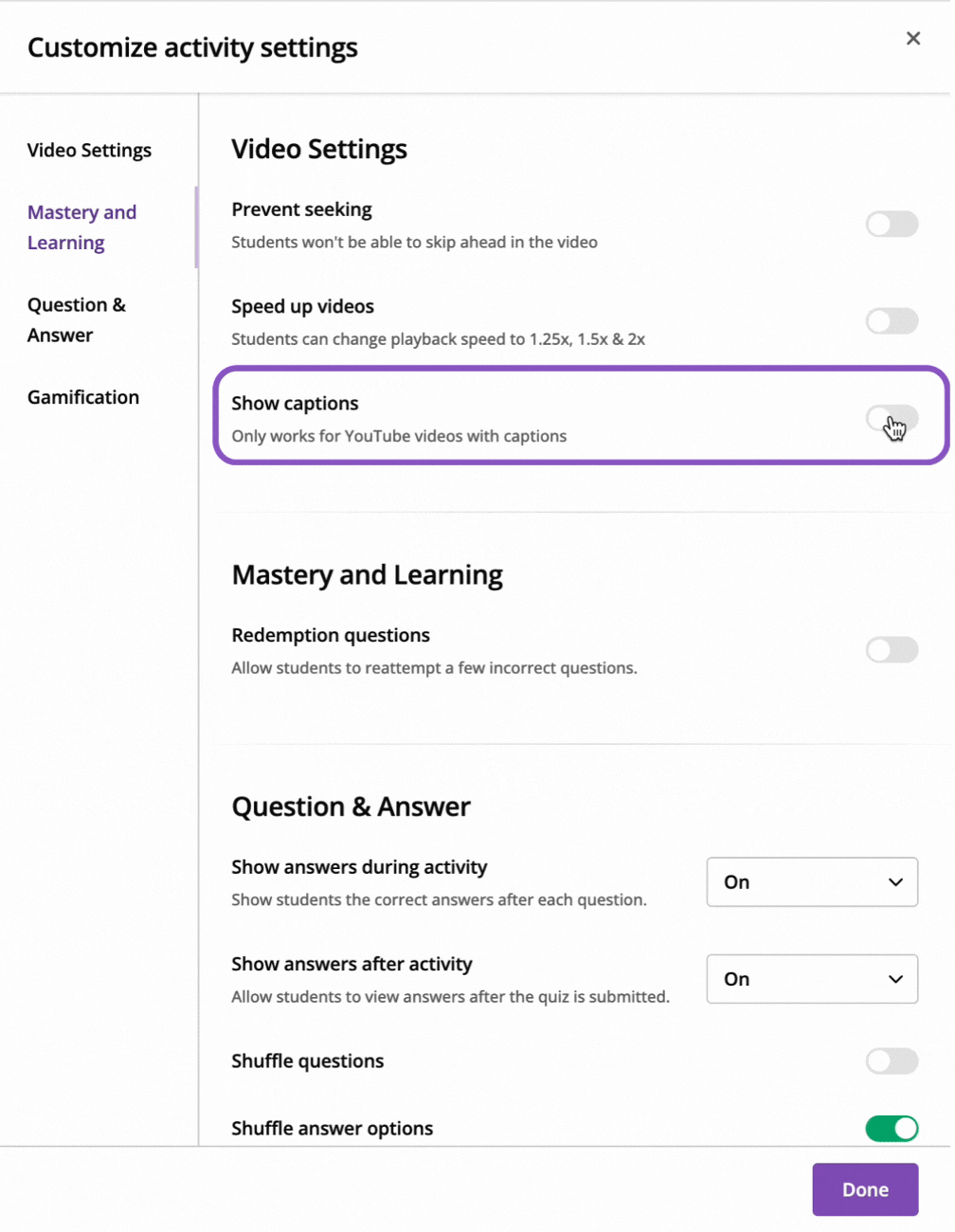Click the Prevent seeking setting label

tap(301, 209)
